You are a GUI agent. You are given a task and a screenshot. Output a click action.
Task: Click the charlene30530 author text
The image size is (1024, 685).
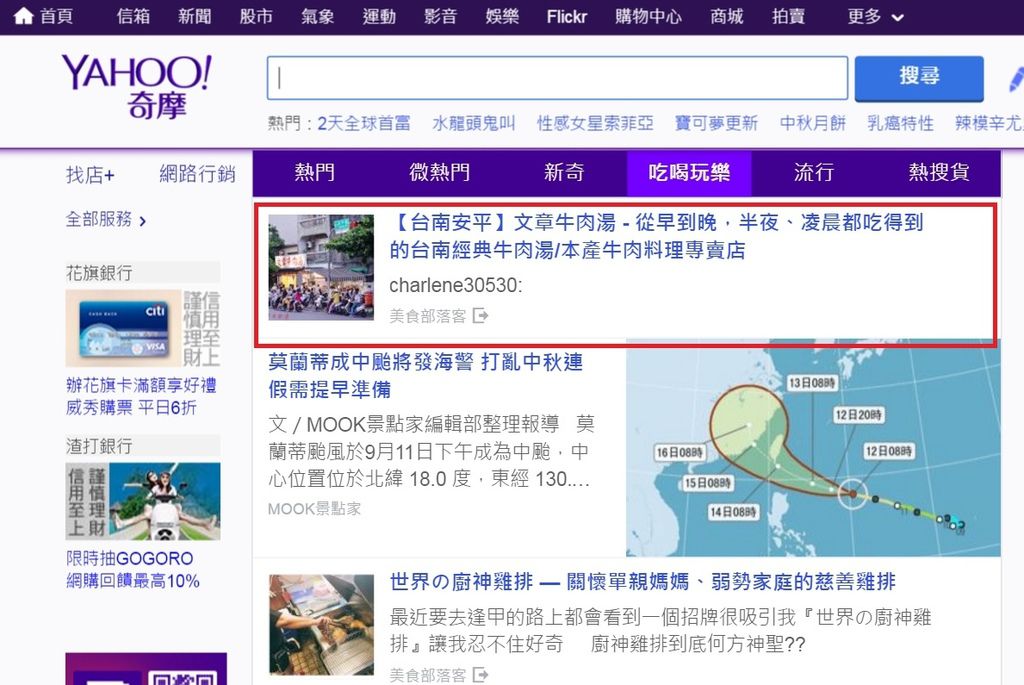pyautogui.click(x=456, y=285)
